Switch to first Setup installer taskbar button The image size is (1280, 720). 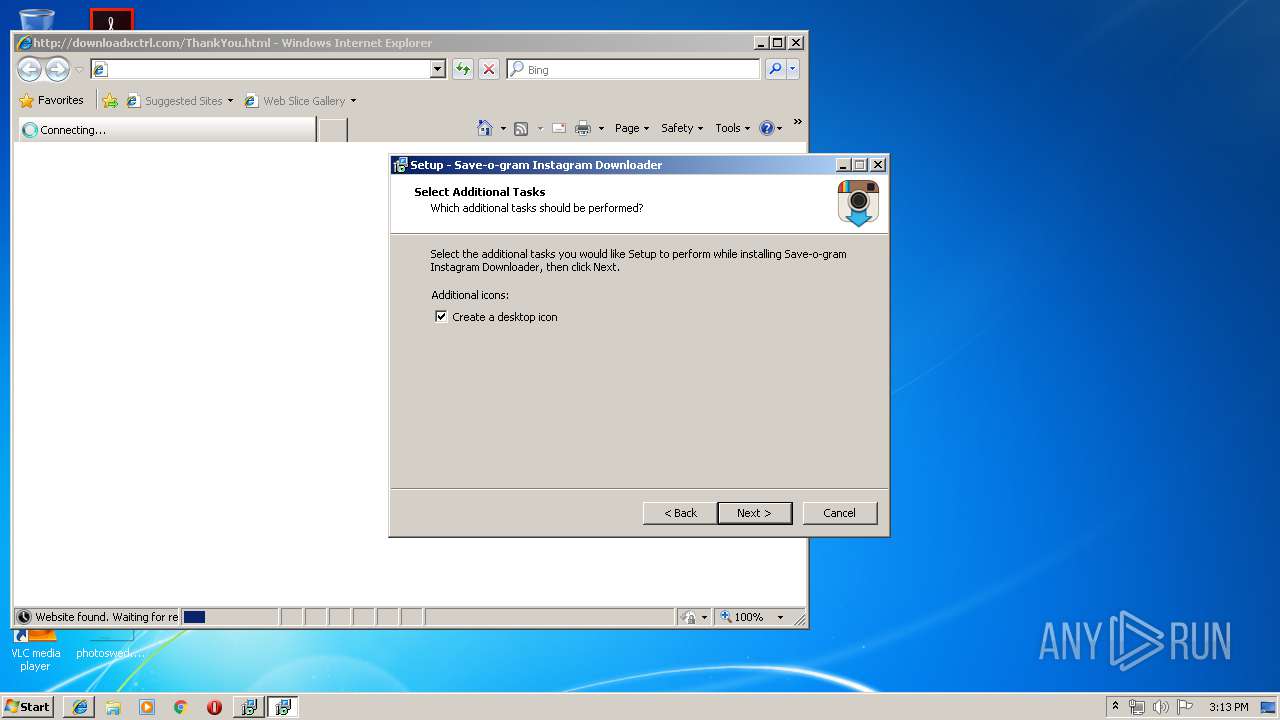(249, 707)
